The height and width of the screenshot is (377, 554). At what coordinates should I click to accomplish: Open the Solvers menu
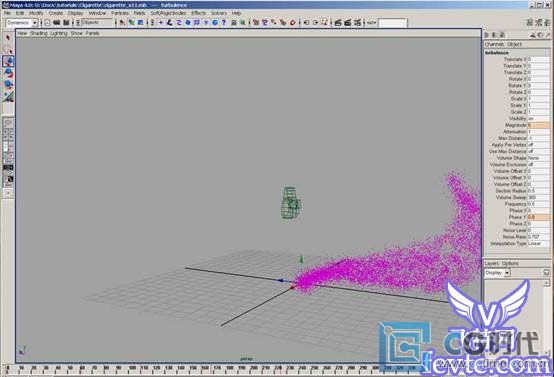(219, 13)
